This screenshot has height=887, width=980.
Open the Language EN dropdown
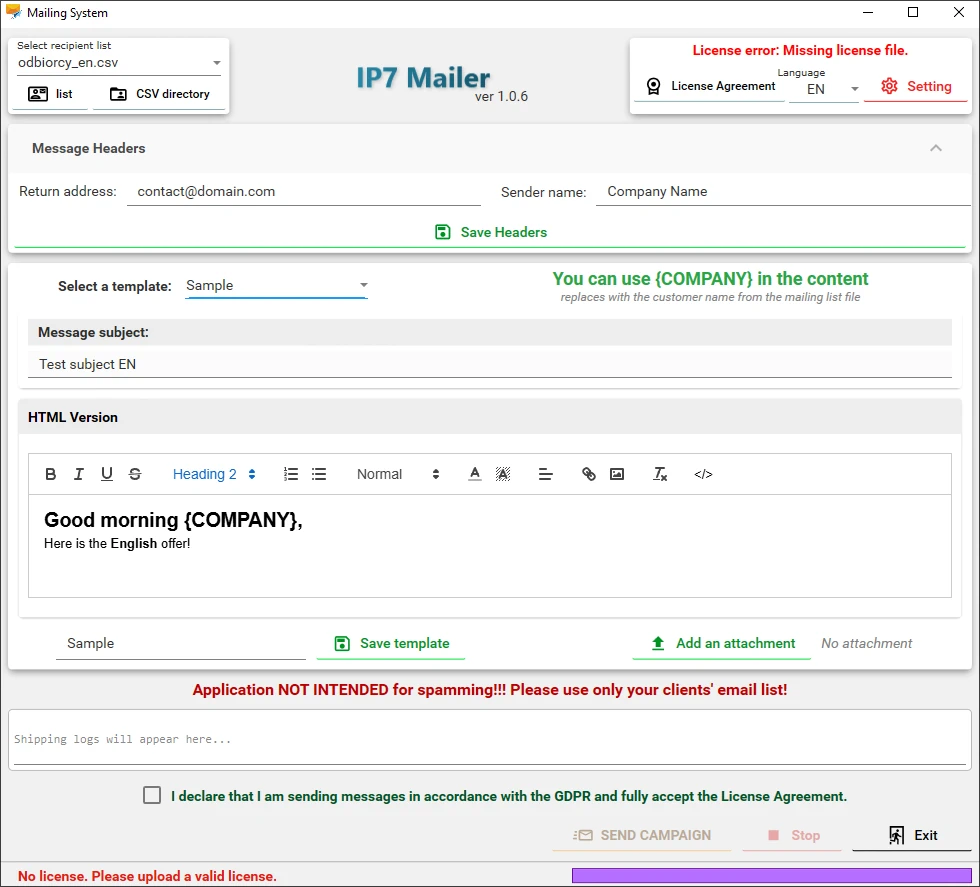click(824, 89)
